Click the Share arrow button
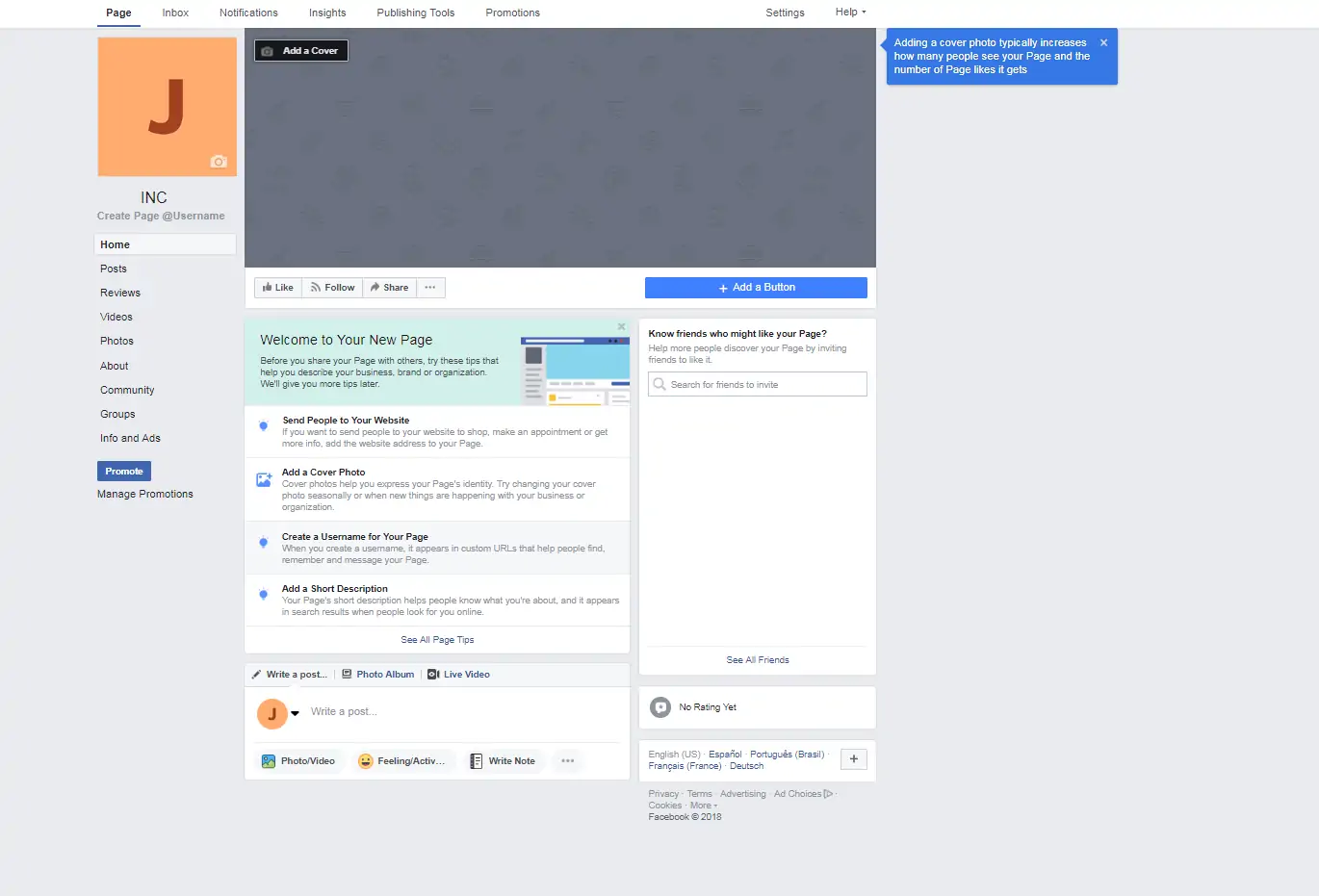The height and width of the screenshot is (896, 1319). coord(389,288)
